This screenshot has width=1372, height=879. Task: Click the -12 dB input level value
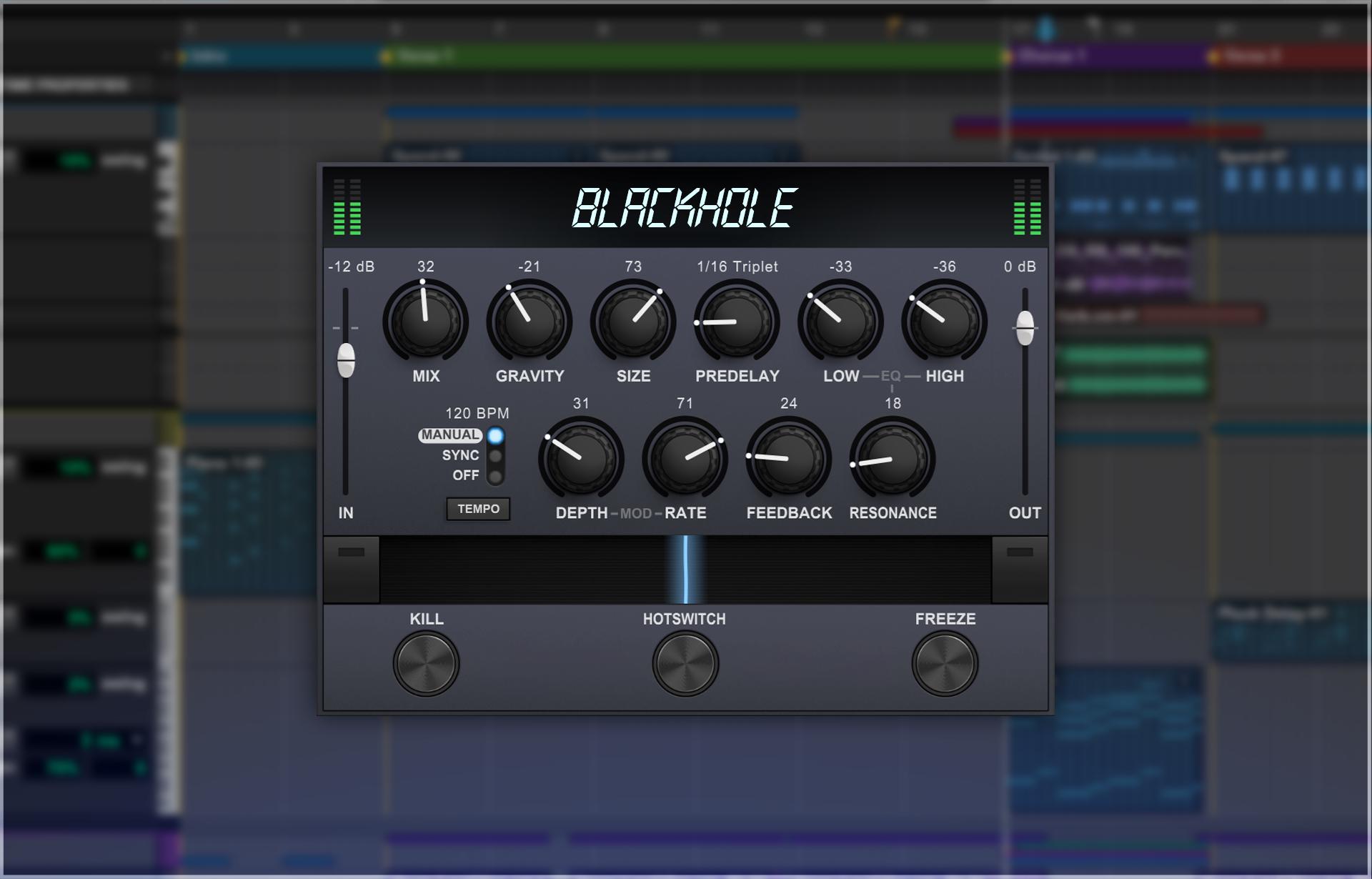(351, 267)
